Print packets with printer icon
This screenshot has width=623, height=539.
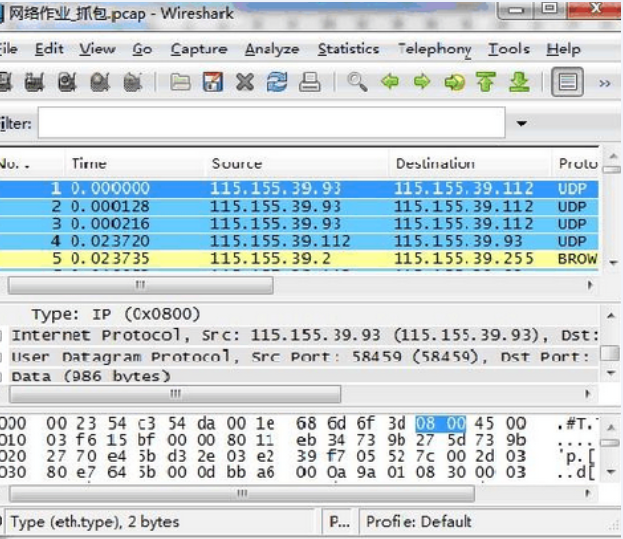click(310, 82)
